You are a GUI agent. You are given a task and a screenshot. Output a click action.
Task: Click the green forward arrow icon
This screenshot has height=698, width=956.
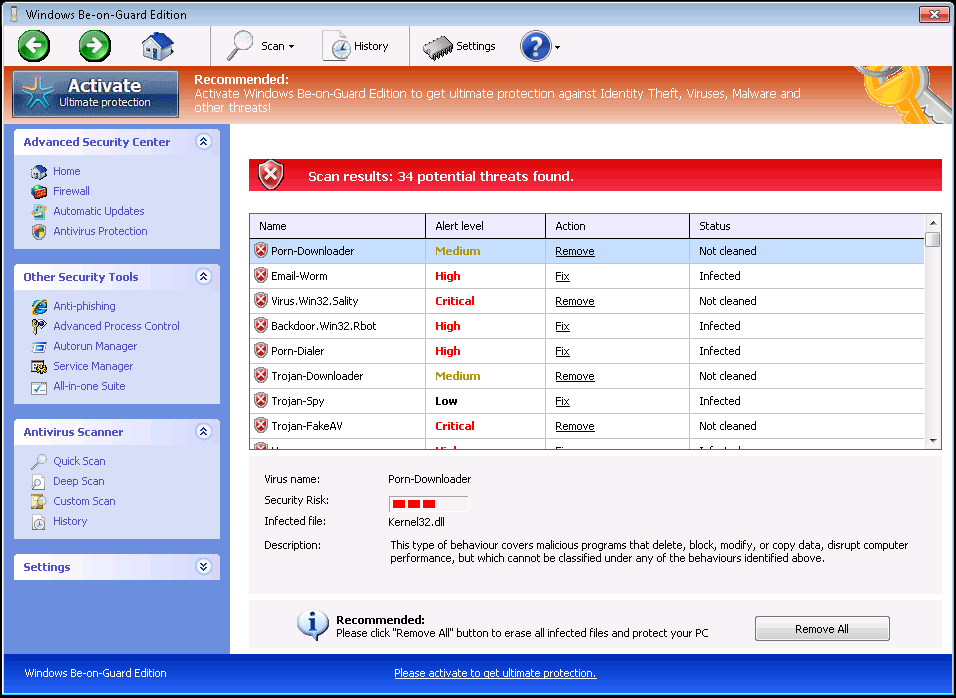coord(95,46)
